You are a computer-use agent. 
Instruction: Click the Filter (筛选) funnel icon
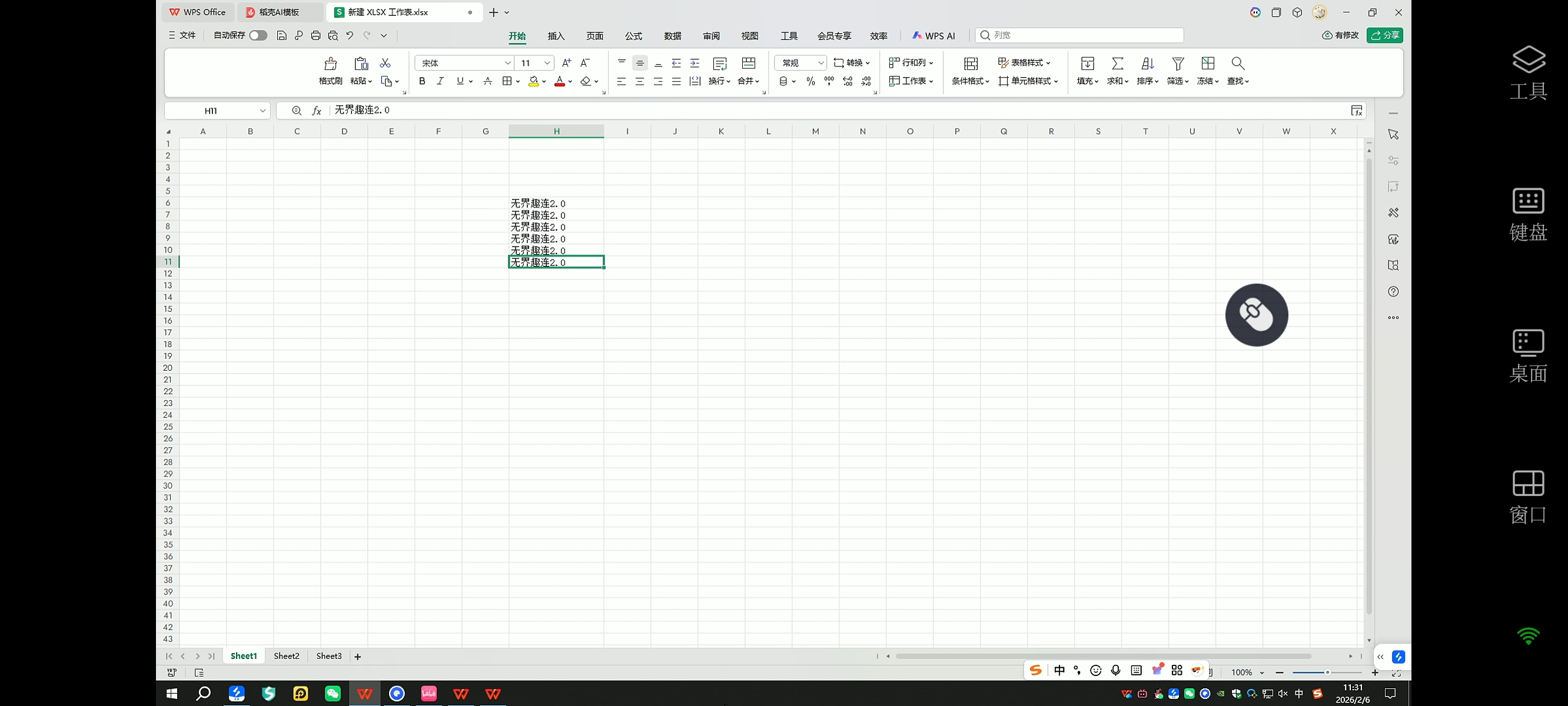(x=1177, y=64)
